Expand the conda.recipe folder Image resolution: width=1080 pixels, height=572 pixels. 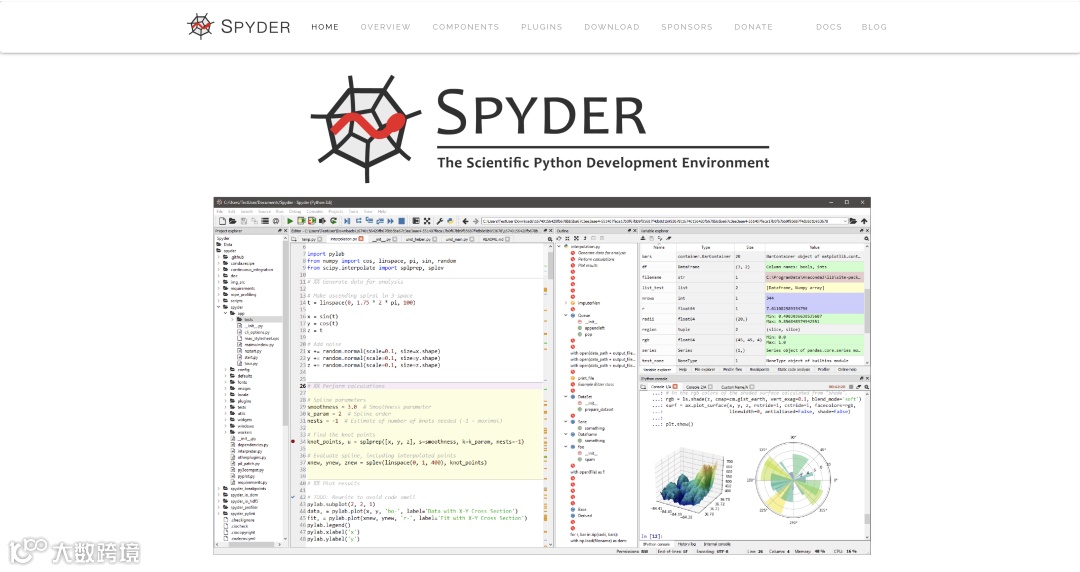pyautogui.click(x=218, y=263)
